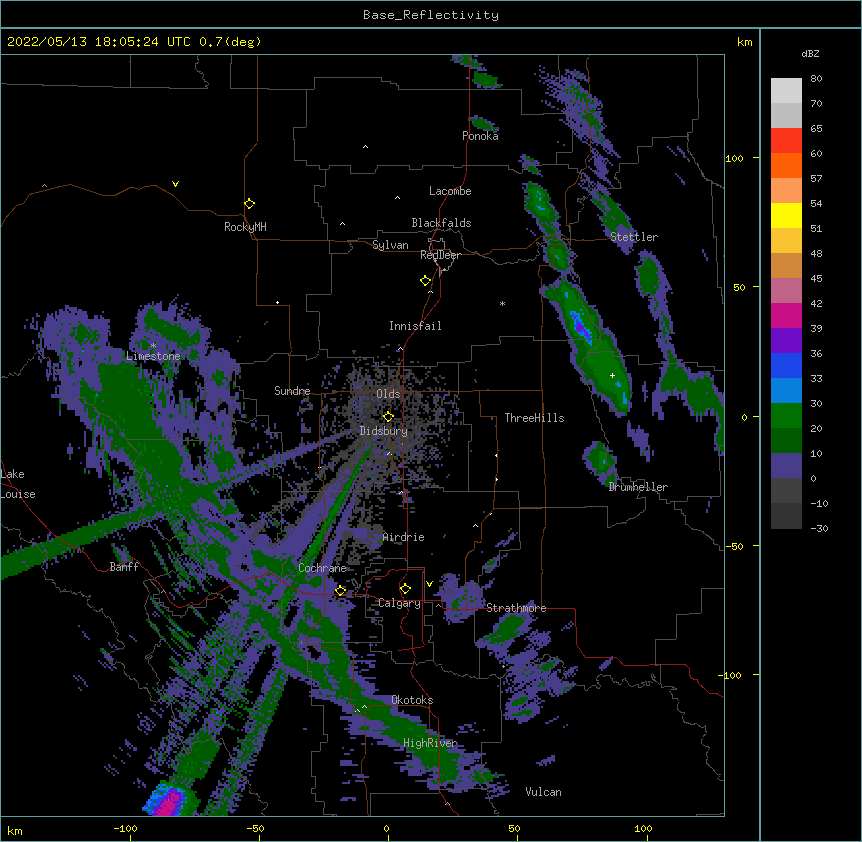The width and height of the screenshot is (862, 842).
Task: Pick the violet 39 dBZ legend swatch
Action: (x=786, y=340)
